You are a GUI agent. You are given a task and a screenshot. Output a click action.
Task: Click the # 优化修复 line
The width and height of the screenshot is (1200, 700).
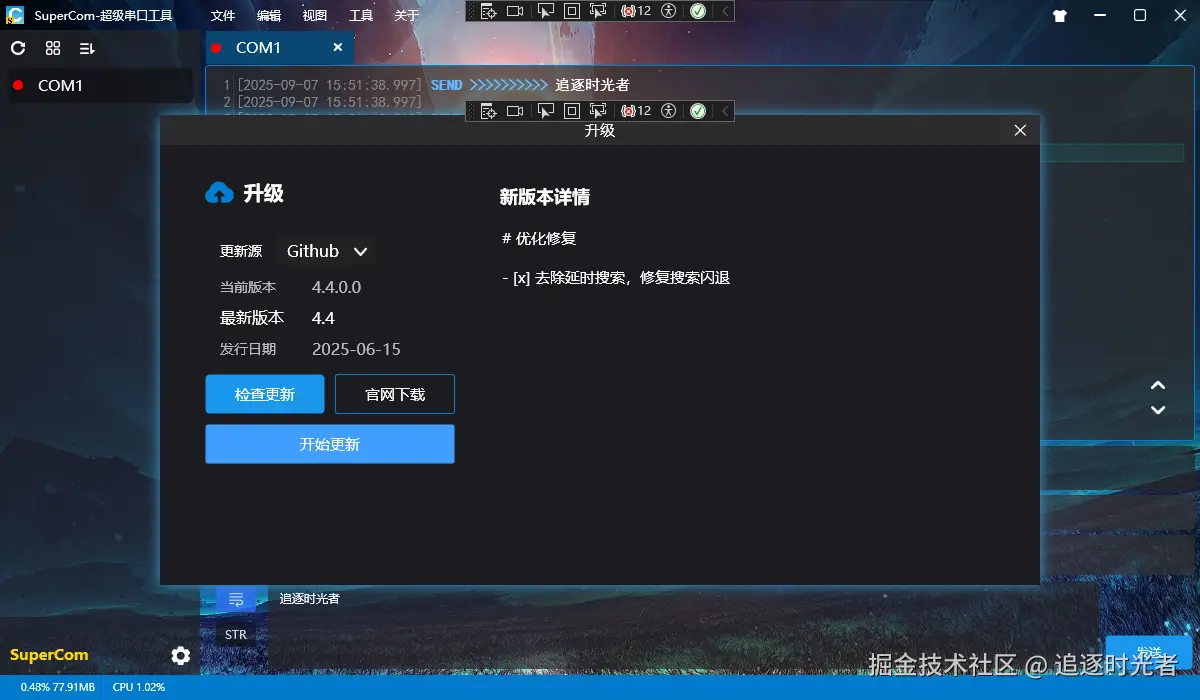[x=539, y=239]
